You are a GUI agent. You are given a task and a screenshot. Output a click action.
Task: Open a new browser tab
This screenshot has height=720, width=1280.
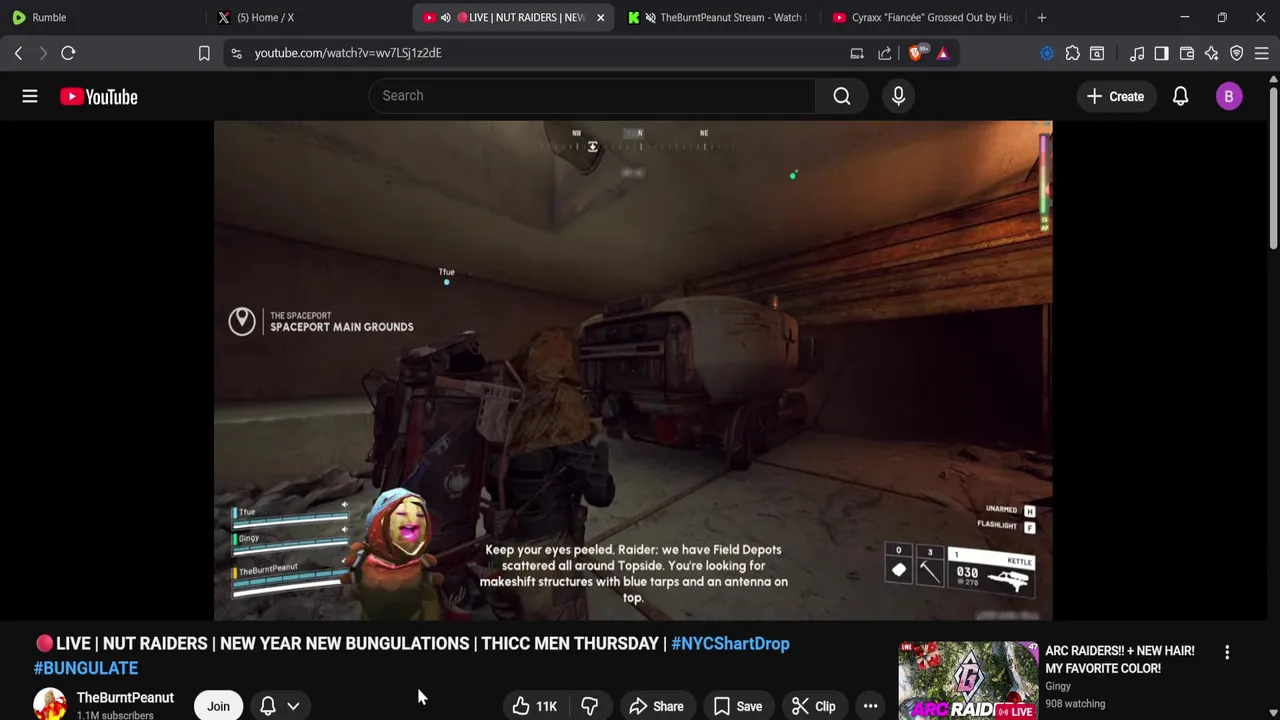[x=1042, y=17]
